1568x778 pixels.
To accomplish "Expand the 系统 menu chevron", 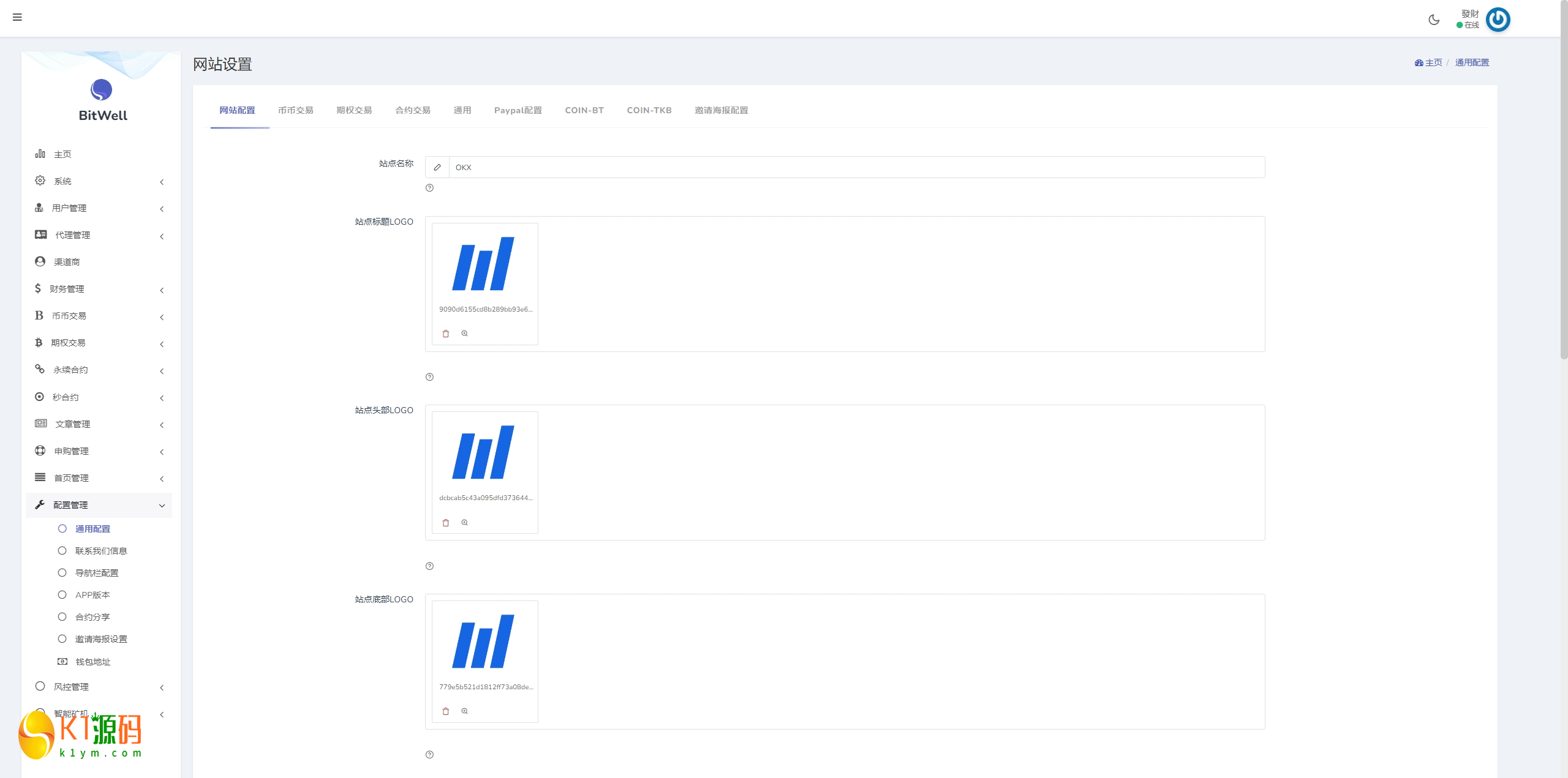I will click(x=162, y=182).
